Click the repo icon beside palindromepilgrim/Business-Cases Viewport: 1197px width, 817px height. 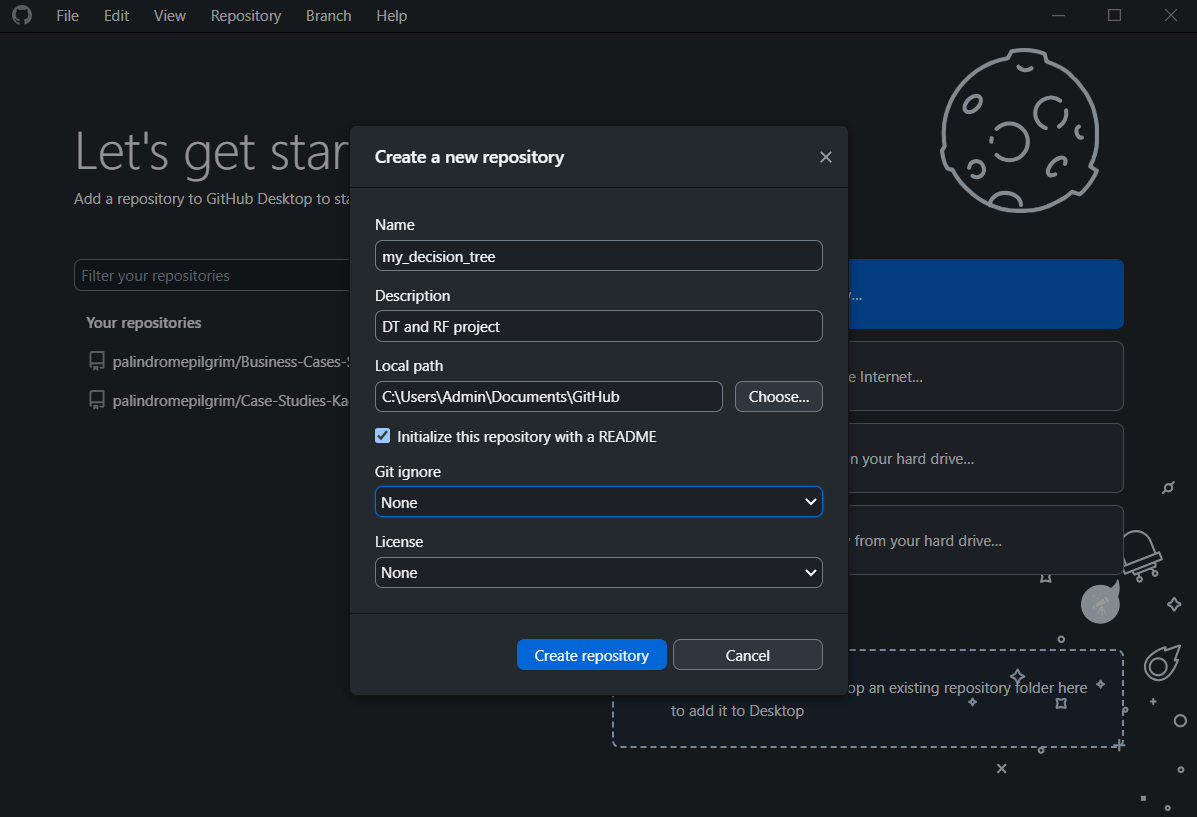(x=97, y=361)
